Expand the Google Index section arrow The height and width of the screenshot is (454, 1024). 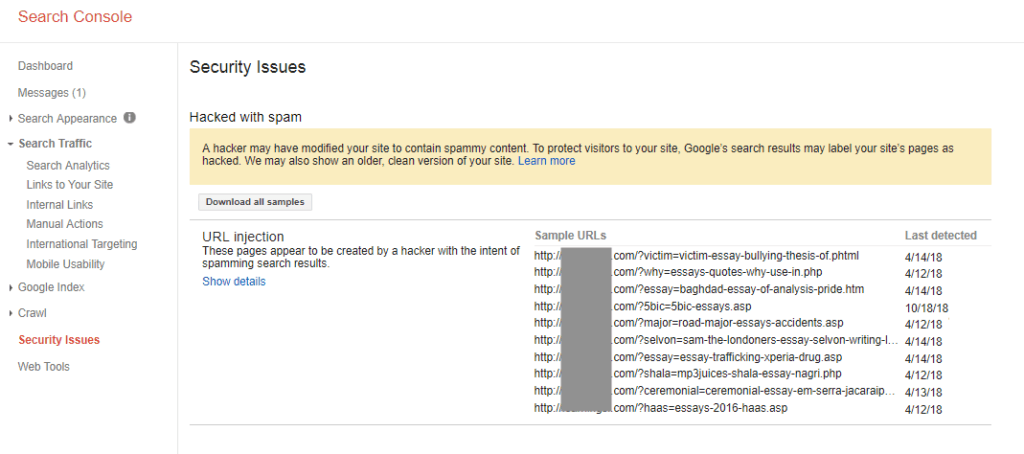[x=11, y=287]
